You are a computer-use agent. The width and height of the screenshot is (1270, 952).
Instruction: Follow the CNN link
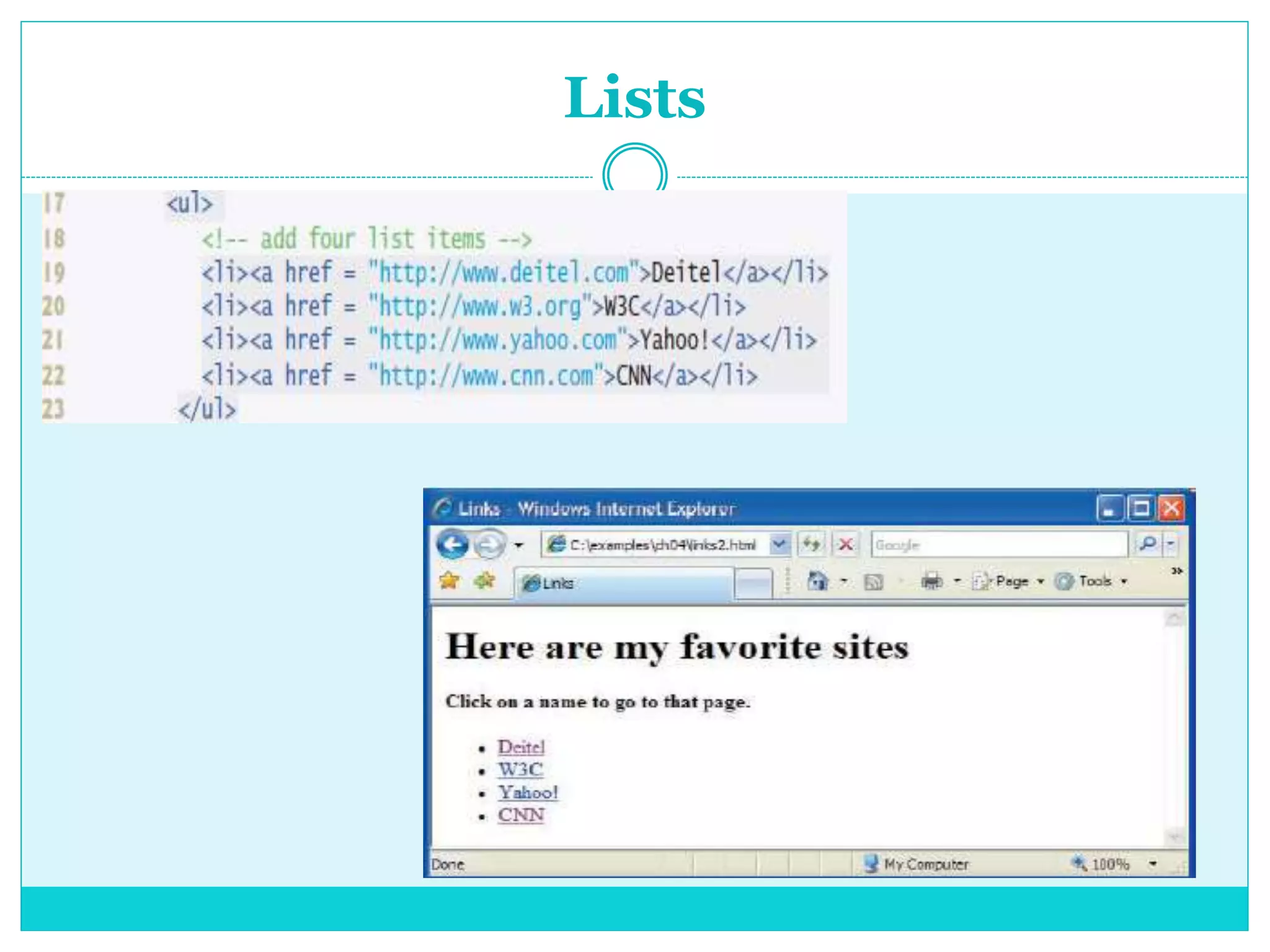pos(521,814)
